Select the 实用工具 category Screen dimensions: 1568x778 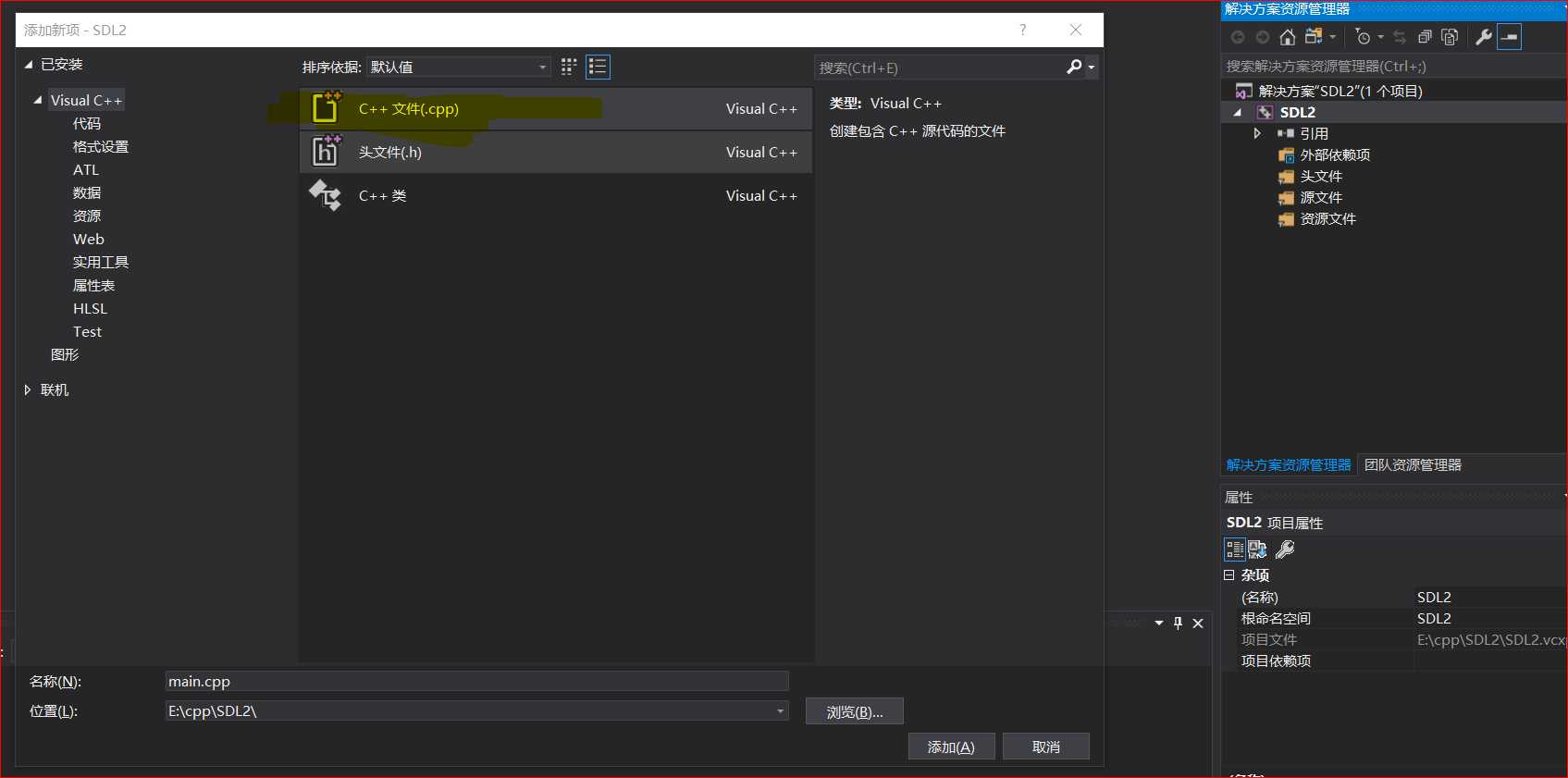101,263
